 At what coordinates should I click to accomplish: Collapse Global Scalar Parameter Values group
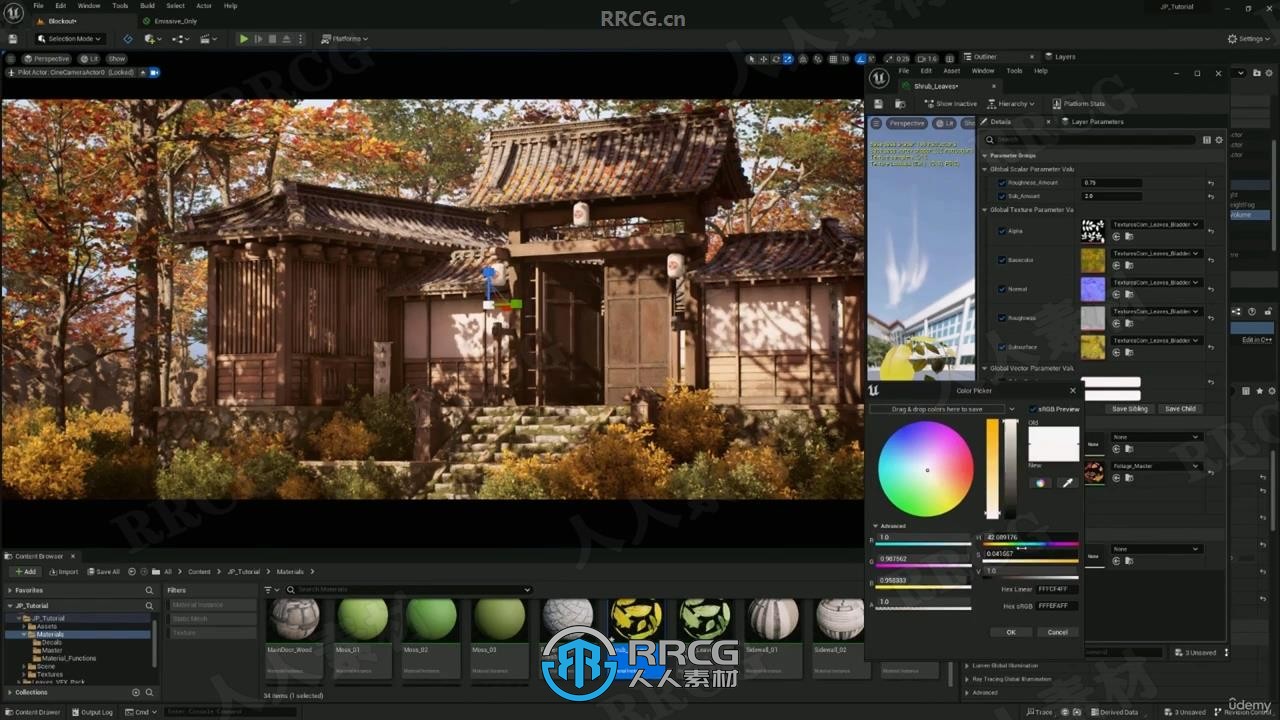(984, 169)
